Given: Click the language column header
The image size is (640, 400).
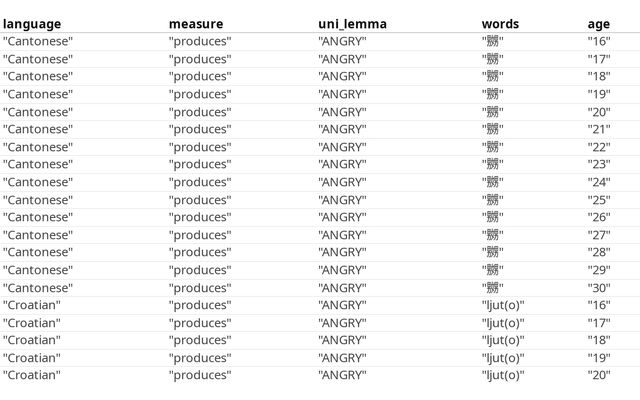Looking at the screenshot, I should pyautogui.click(x=32, y=24).
